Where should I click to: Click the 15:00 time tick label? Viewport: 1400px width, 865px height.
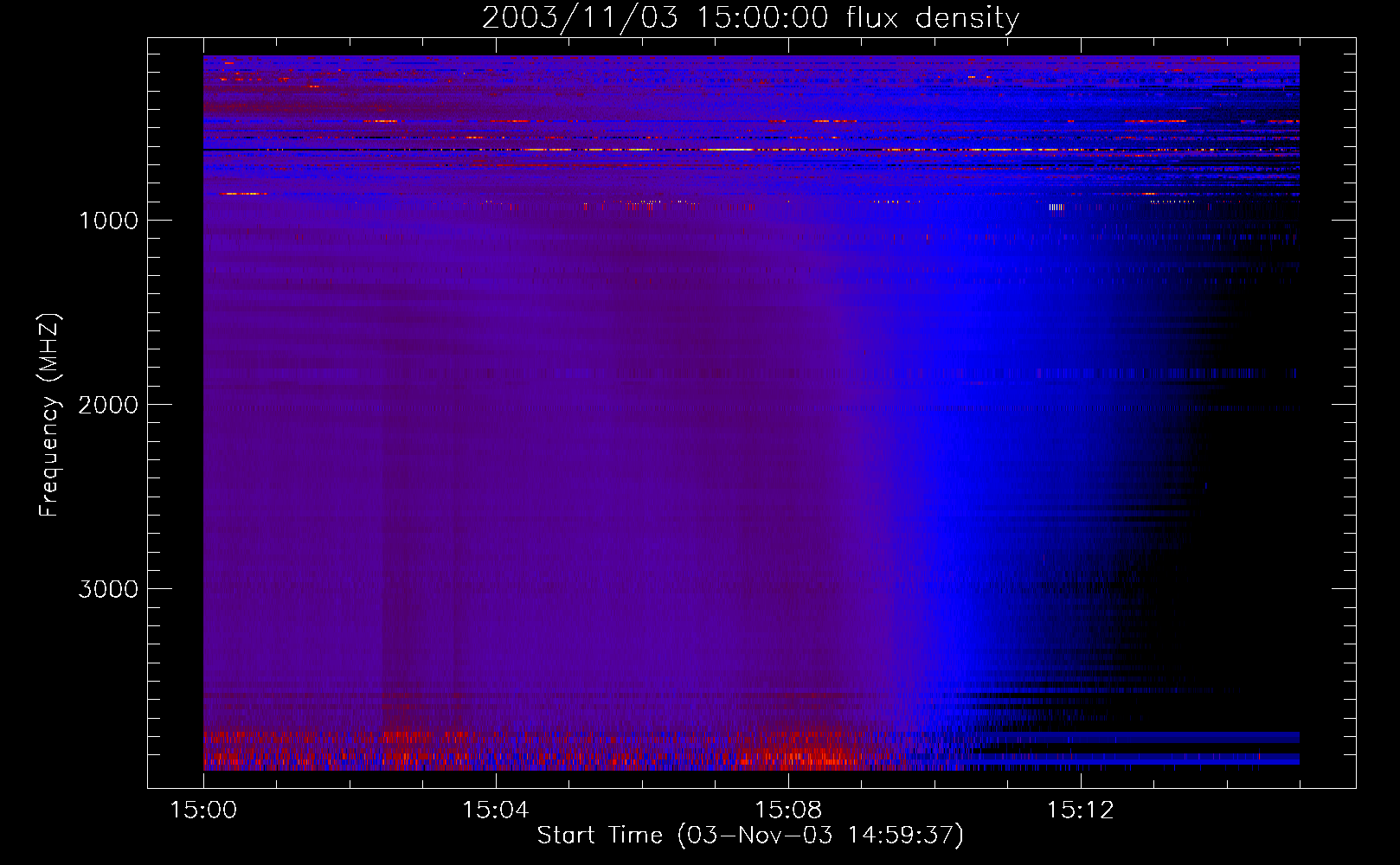tap(203, 811)
